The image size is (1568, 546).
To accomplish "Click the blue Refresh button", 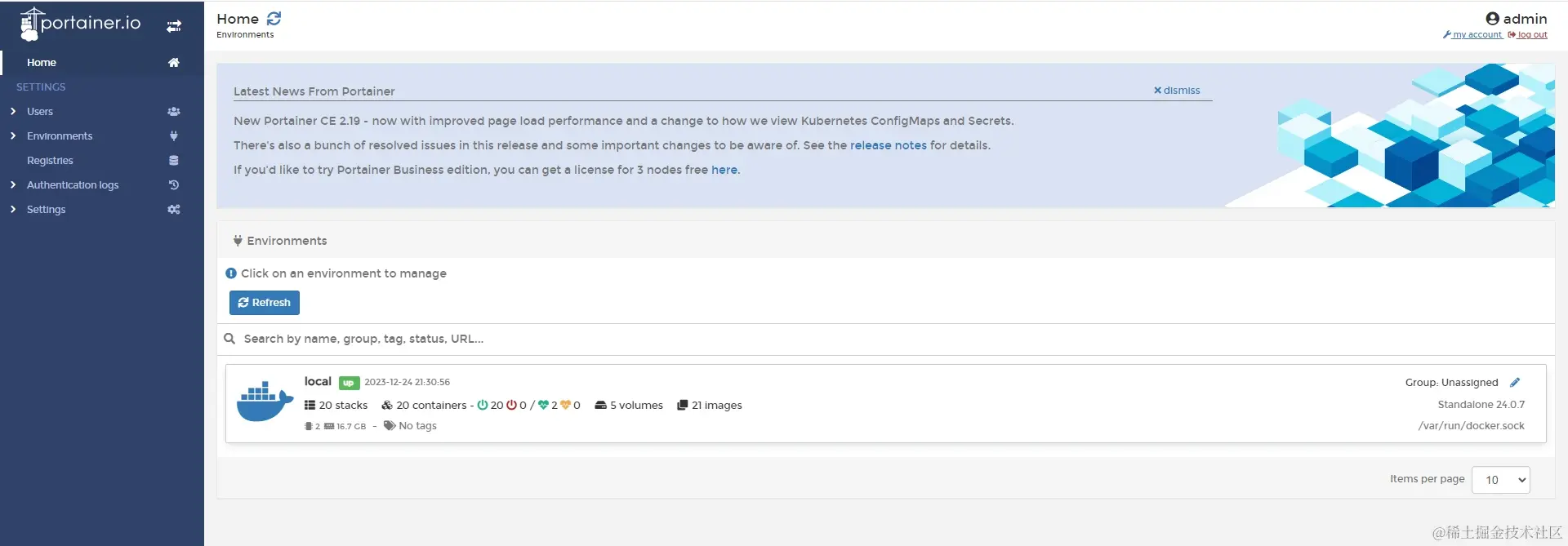I will (265, 303).
